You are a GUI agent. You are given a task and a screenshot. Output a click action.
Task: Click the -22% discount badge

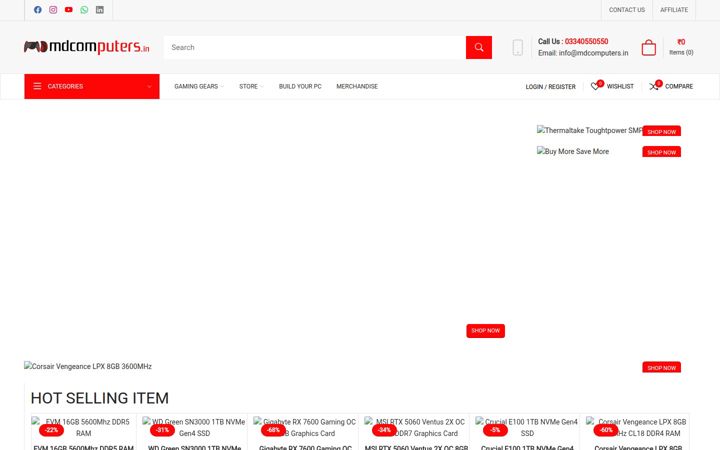(51, 430)
